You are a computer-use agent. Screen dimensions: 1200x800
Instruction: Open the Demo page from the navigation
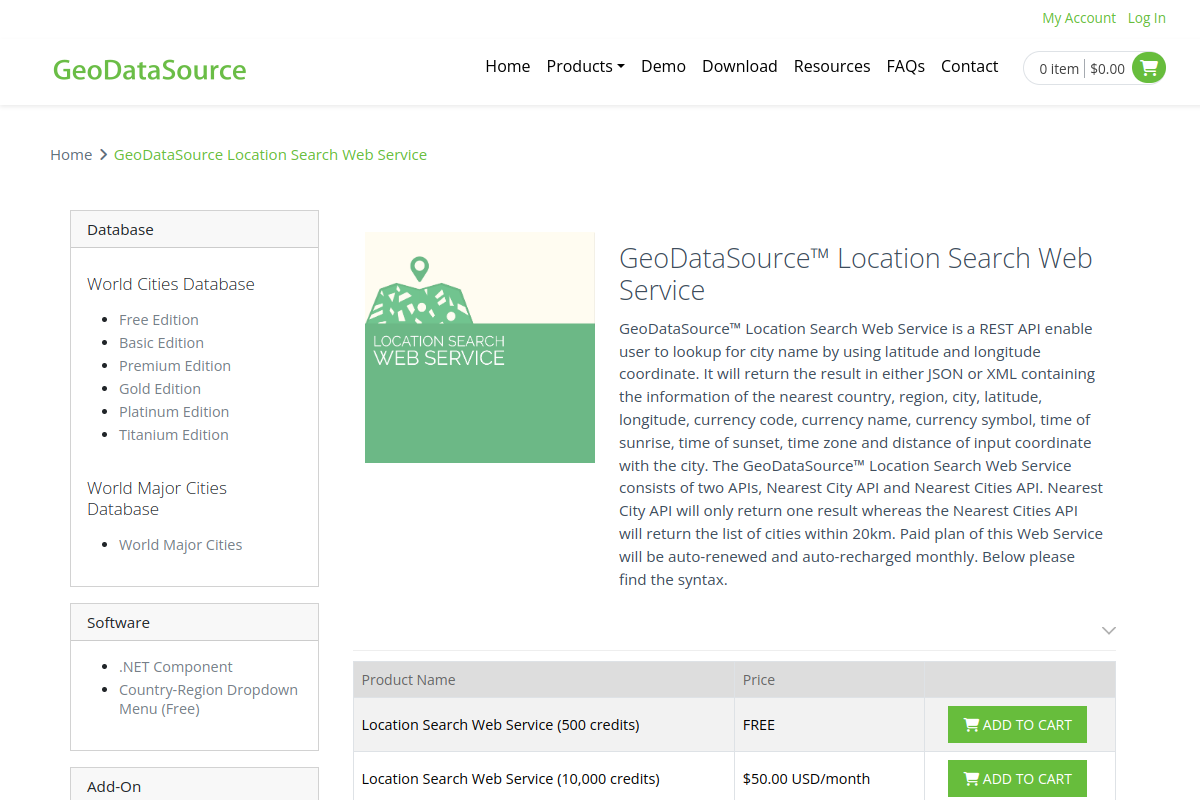pos(663,66)
